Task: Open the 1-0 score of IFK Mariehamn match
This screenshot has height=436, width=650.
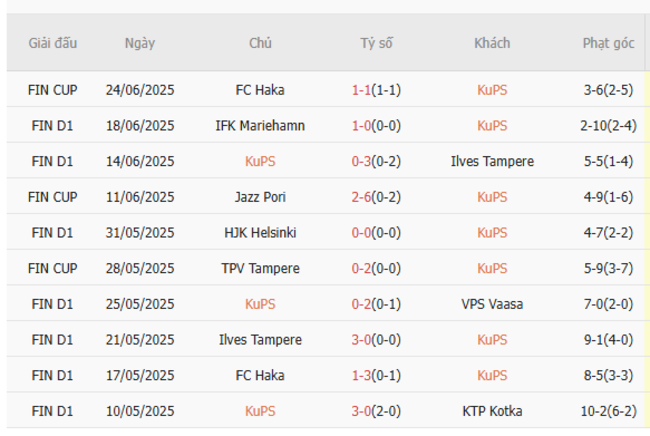Action: pos(362,125)
